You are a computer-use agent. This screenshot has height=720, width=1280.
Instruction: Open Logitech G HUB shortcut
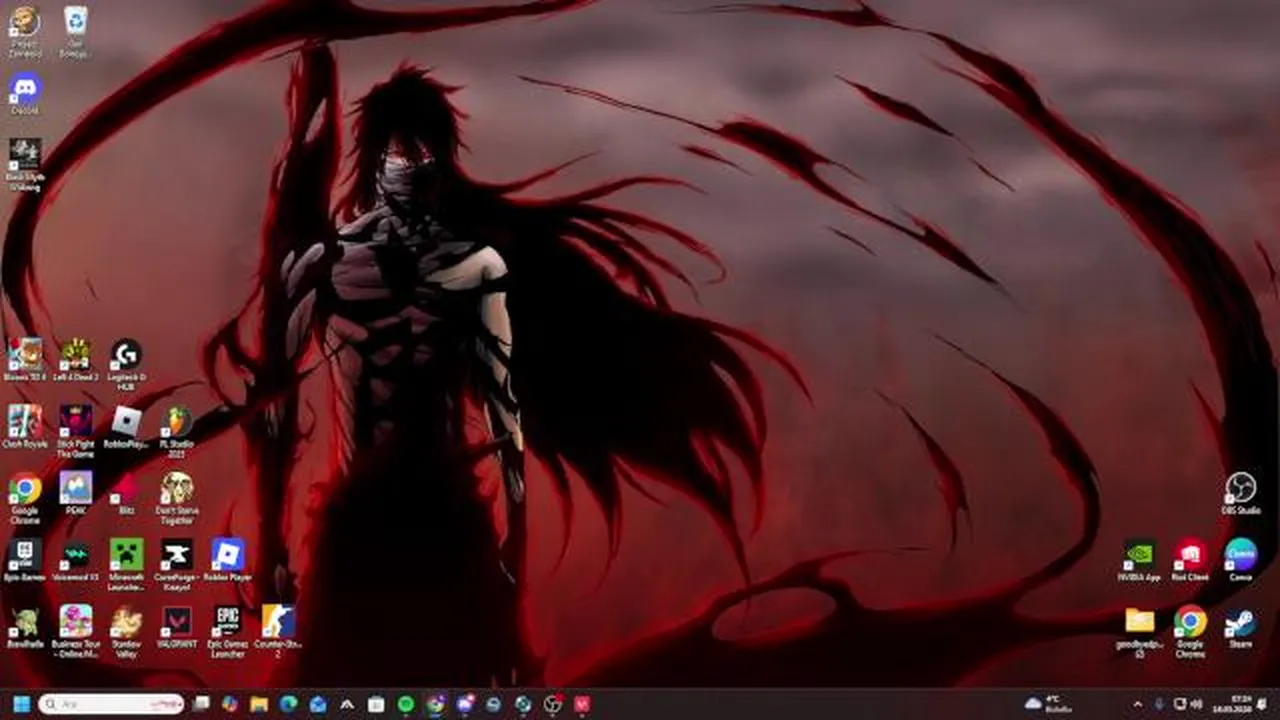(126, 363)
